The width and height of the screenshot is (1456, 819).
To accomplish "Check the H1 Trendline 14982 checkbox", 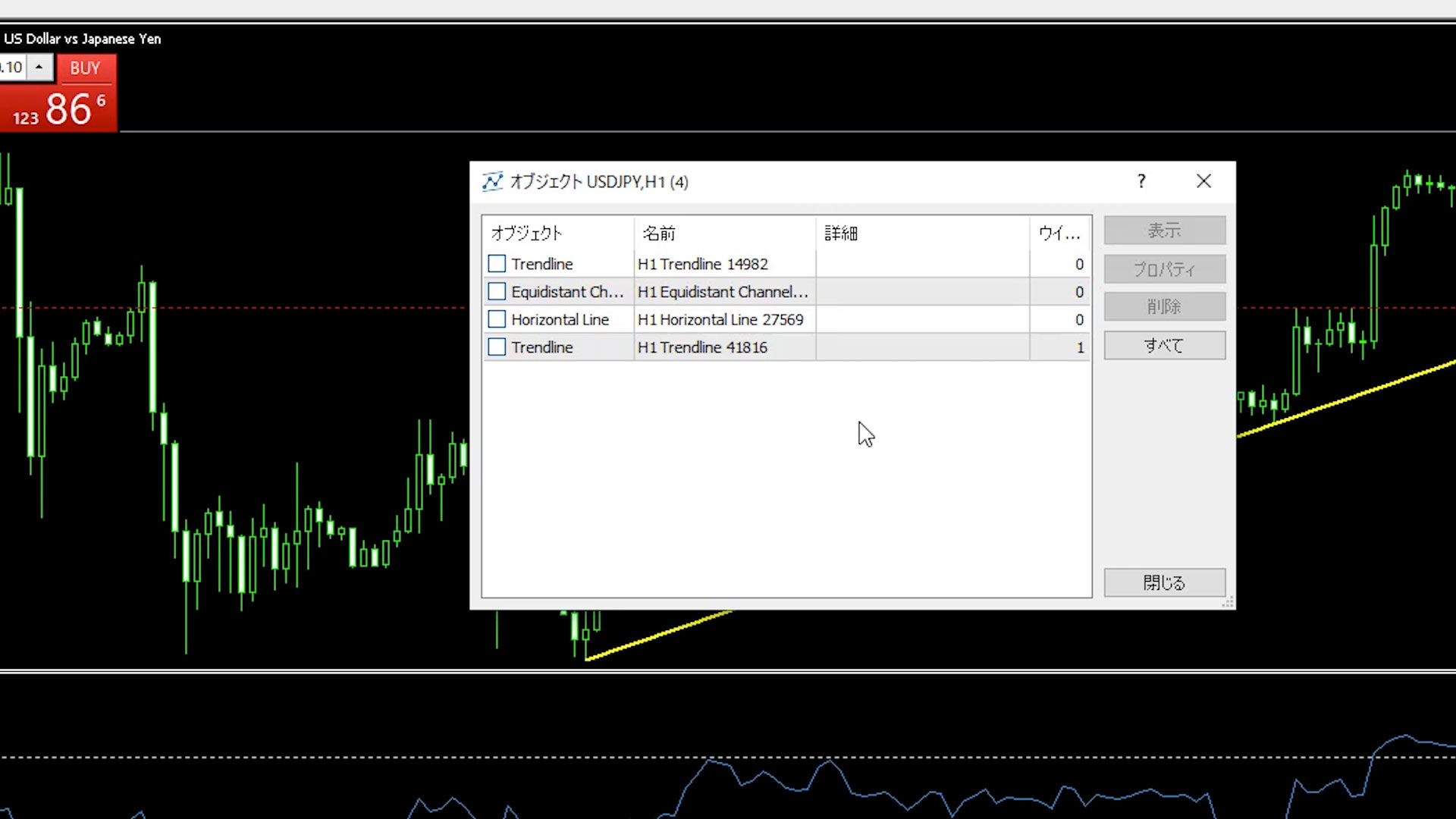I will pyautogui.click(x=497, y=264).
